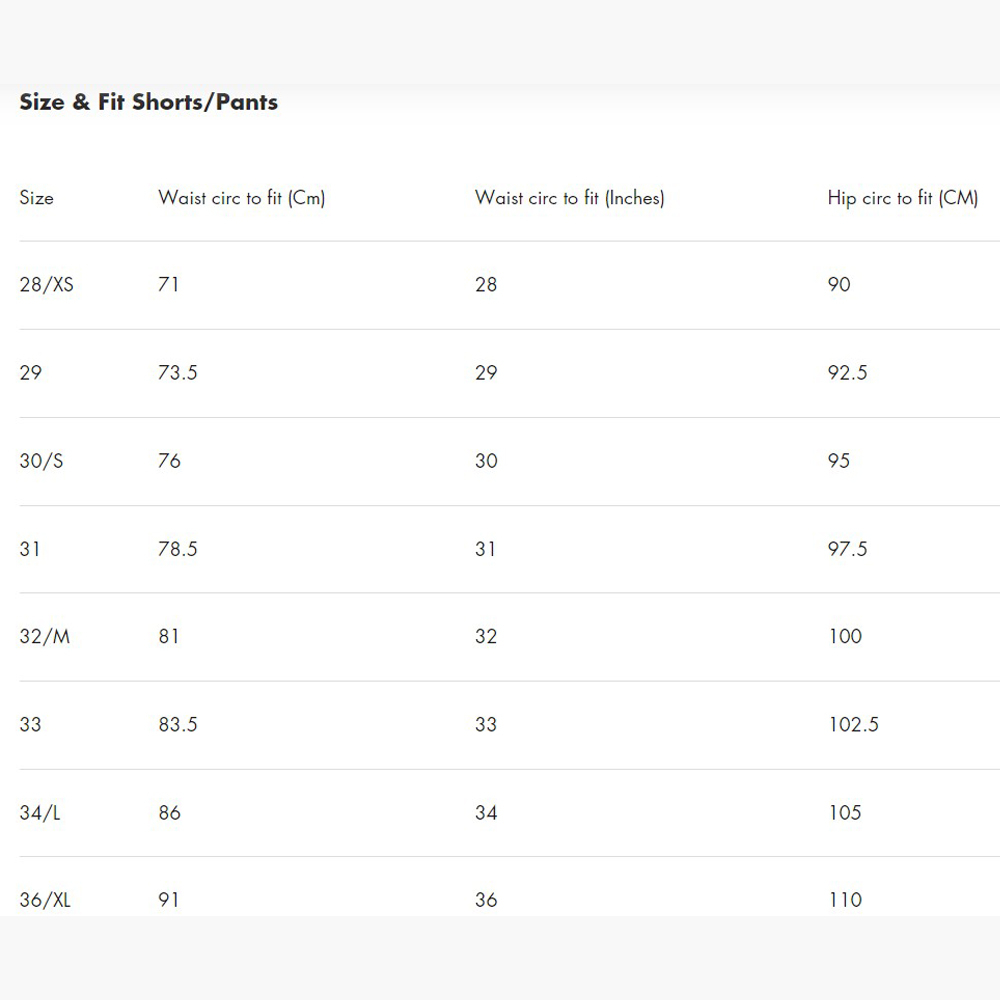
Task: Click the 86 waist centimeter value
Action: [170, 813]
